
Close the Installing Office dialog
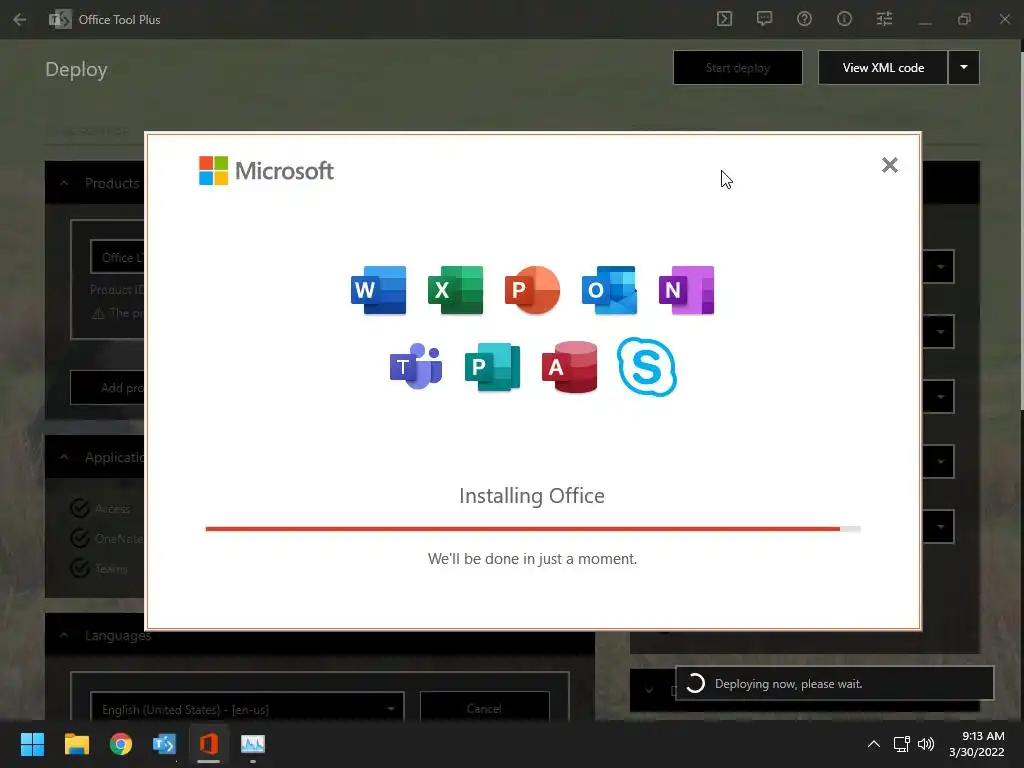click(889, 165)
